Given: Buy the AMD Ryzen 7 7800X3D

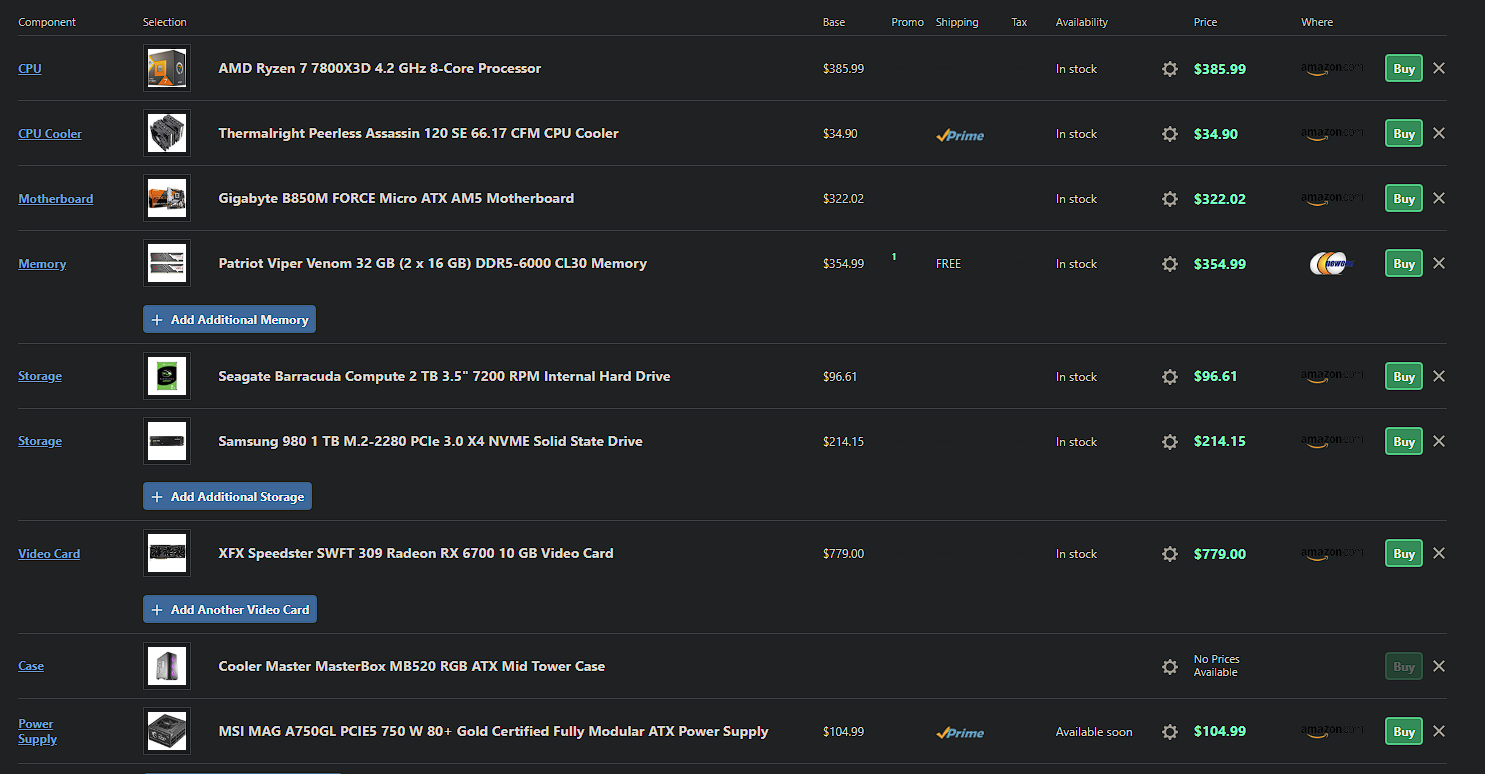Looking at the screenshot, I should point(1404,69).
